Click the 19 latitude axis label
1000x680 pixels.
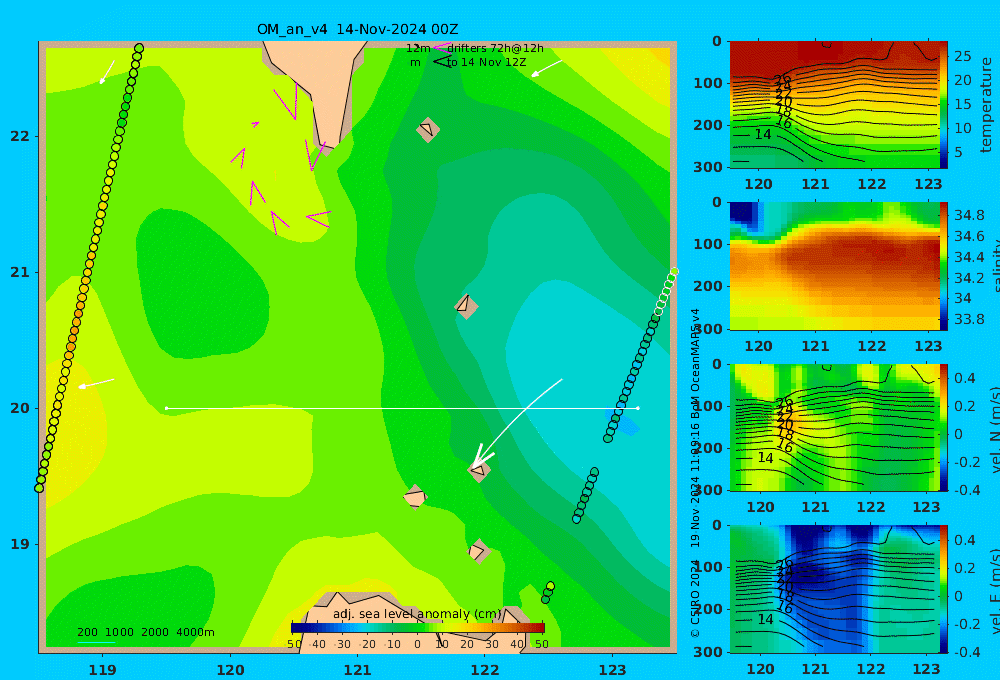(20, 544)
